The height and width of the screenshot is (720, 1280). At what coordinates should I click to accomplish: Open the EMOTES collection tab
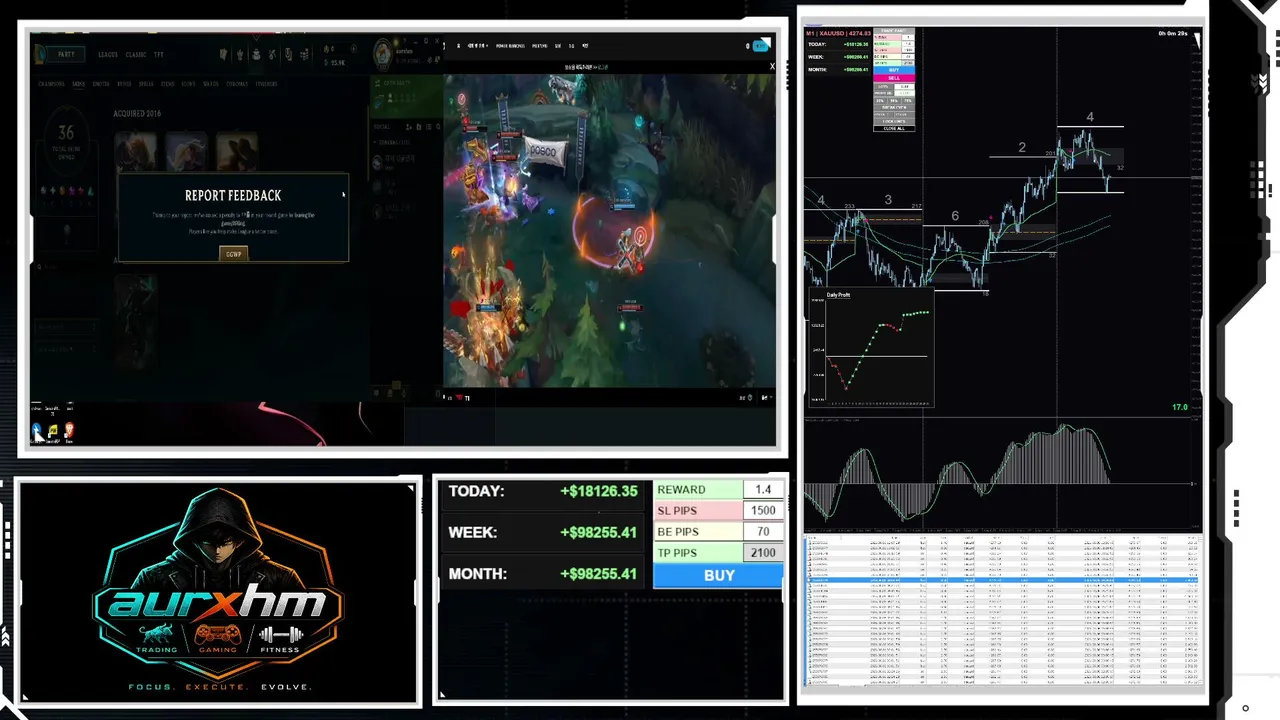click(x=100, y=84)
